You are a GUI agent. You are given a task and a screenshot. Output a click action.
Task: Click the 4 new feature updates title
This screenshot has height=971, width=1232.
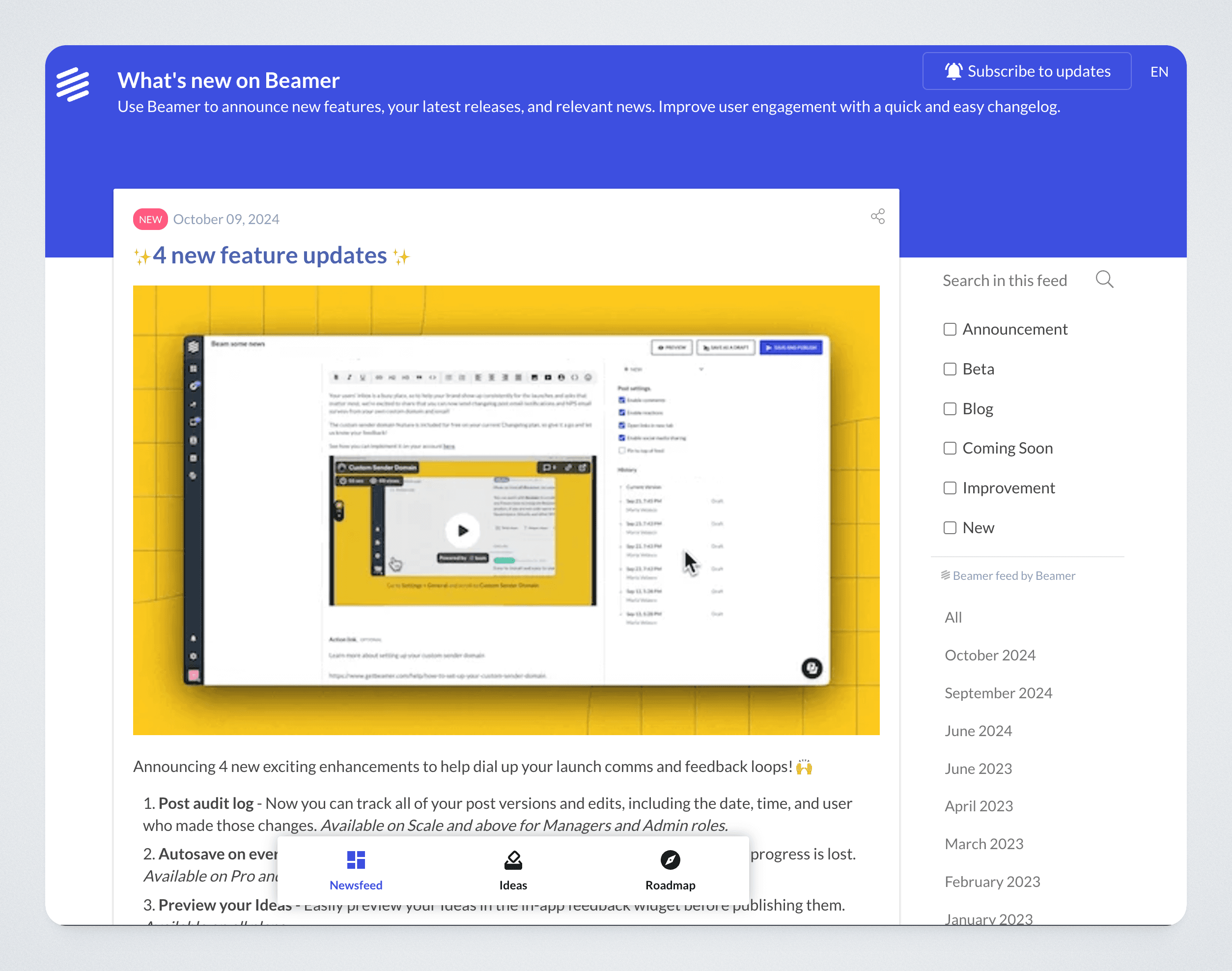269,256
